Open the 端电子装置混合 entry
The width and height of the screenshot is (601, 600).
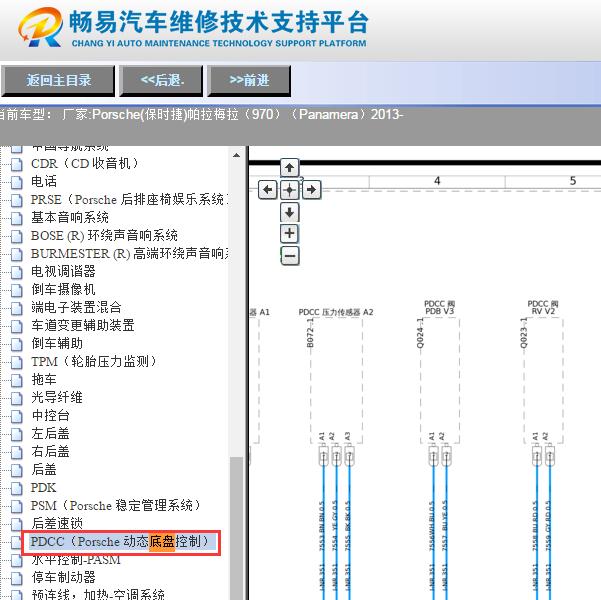(76, 307)
